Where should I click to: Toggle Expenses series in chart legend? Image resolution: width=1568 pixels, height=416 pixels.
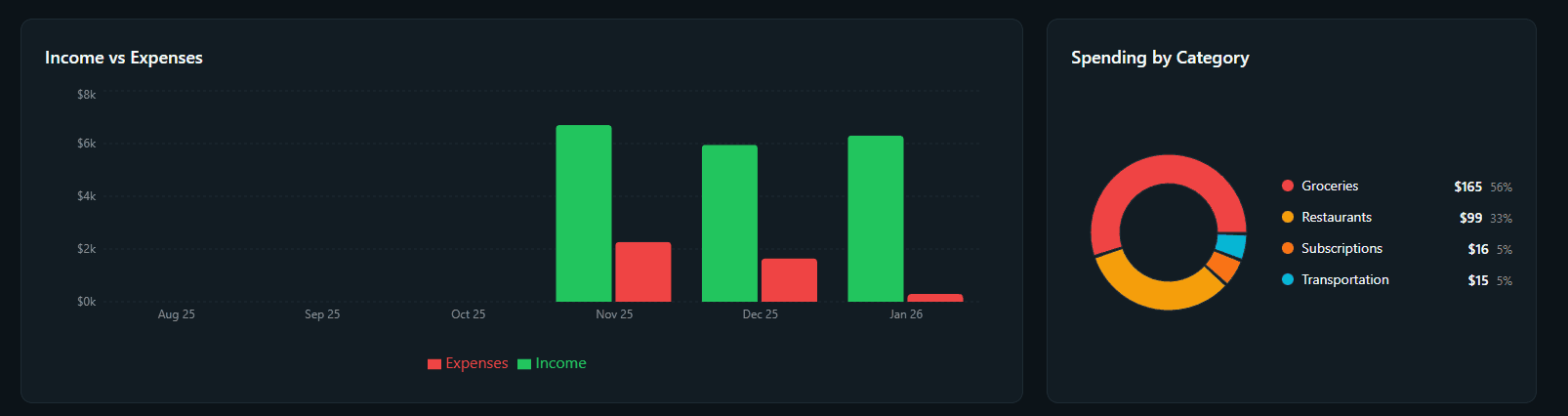click(468, 363)
